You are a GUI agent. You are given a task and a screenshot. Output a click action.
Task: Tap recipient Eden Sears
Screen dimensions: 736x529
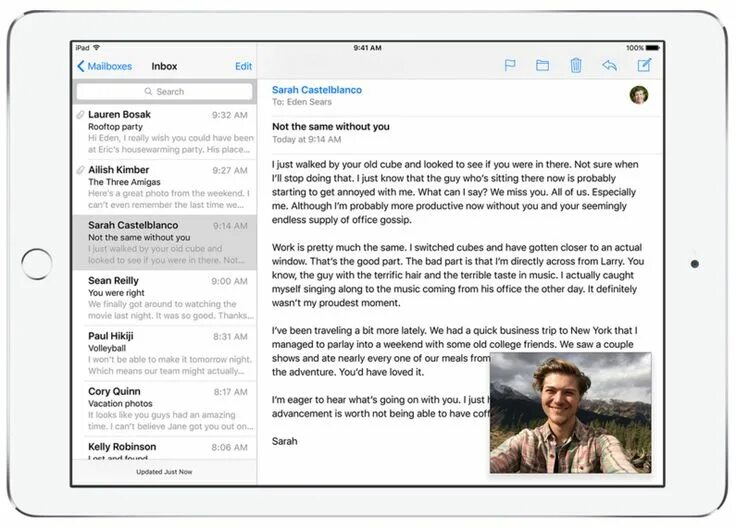309,102
